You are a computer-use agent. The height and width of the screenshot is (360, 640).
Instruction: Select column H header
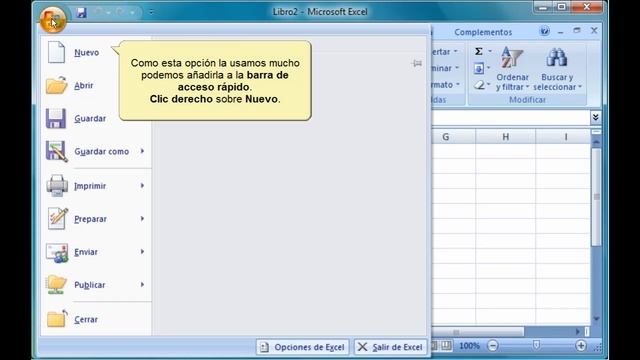(505, 137)
